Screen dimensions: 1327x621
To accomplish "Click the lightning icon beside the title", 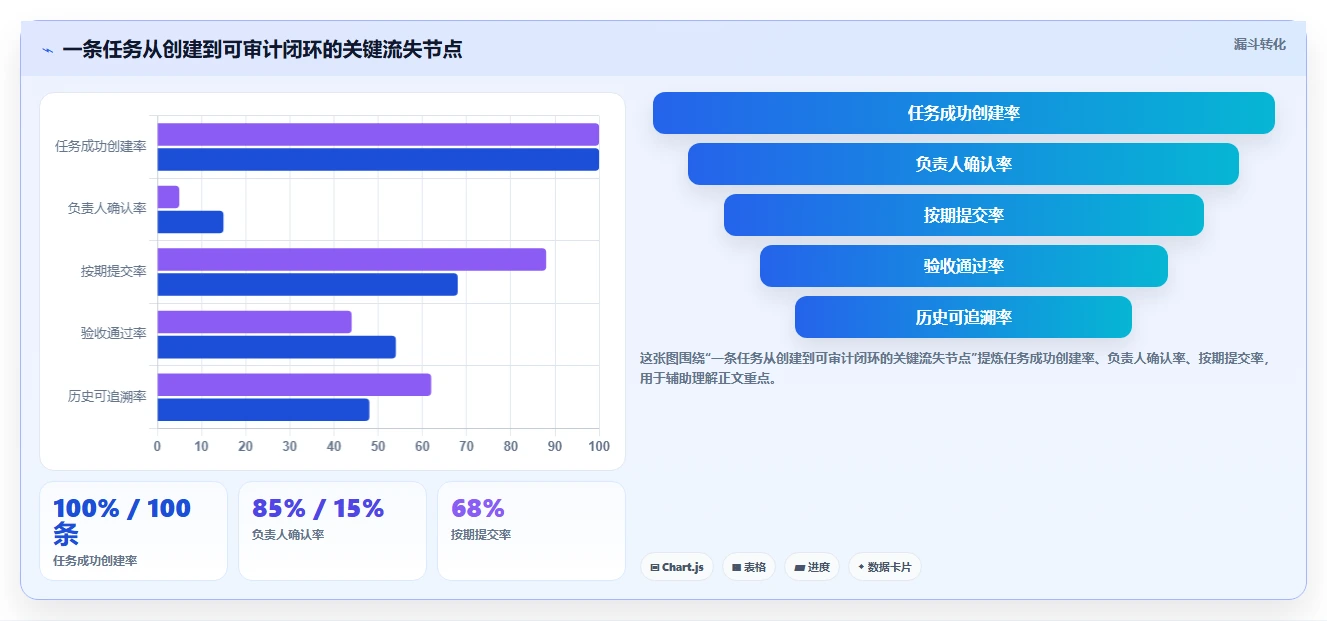I will (x=47, y=50).
